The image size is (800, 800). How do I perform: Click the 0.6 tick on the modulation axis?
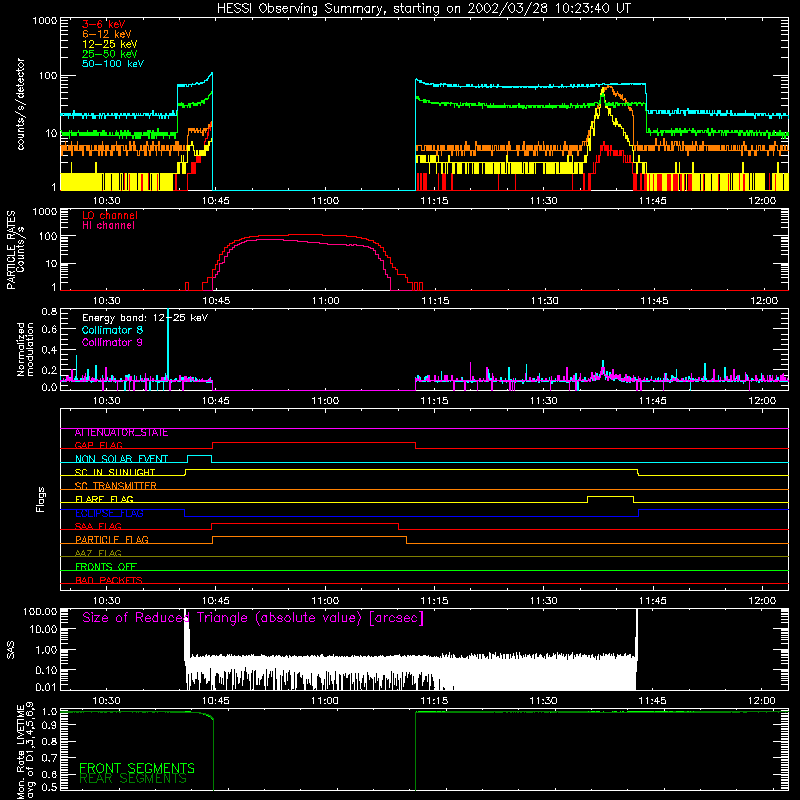tap(49, 330)
